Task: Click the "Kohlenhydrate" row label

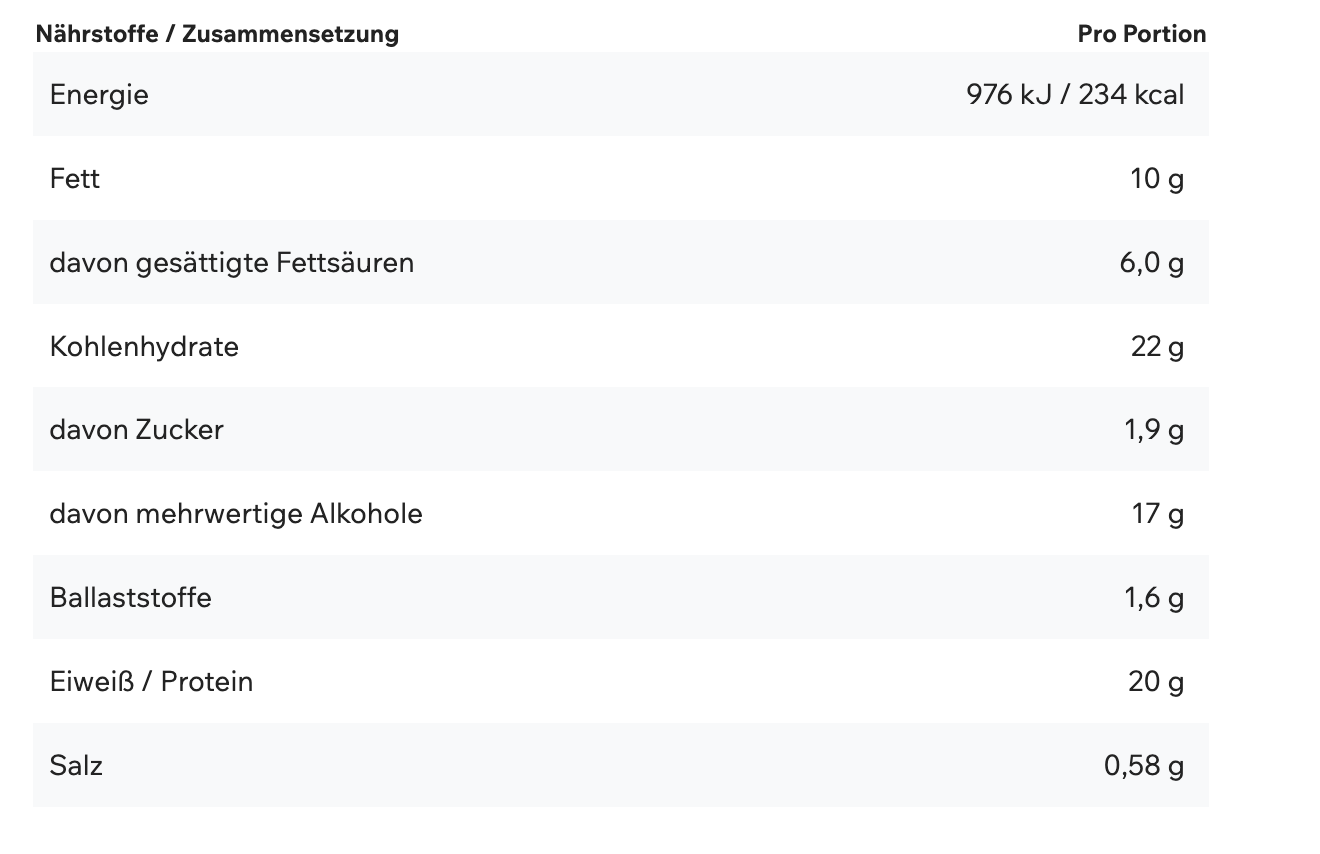Action: (144, 347)
